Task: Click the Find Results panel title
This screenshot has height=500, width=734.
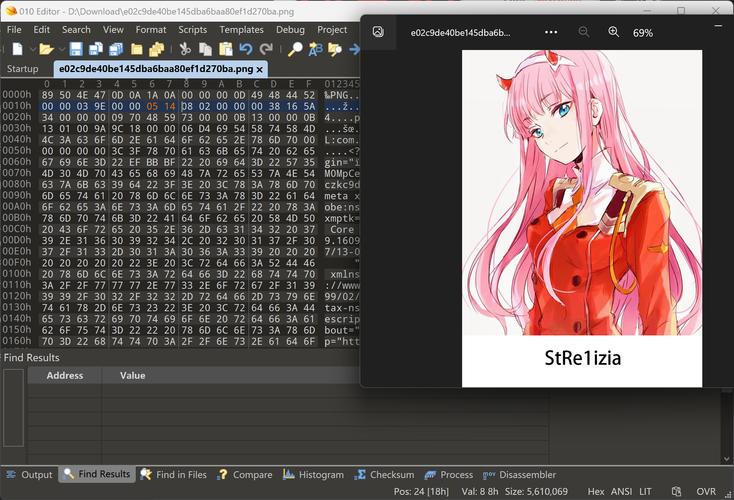Action: click(31, 358)
